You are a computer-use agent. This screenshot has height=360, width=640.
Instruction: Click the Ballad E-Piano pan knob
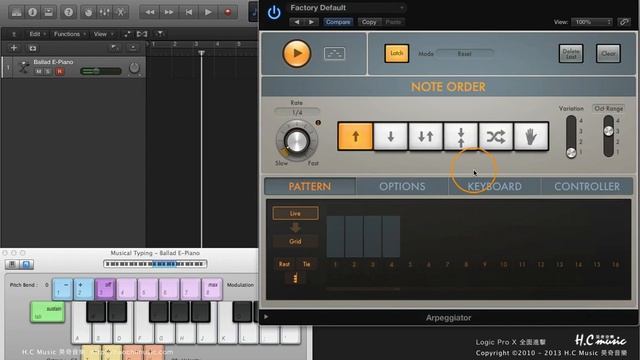pos(134,68)
